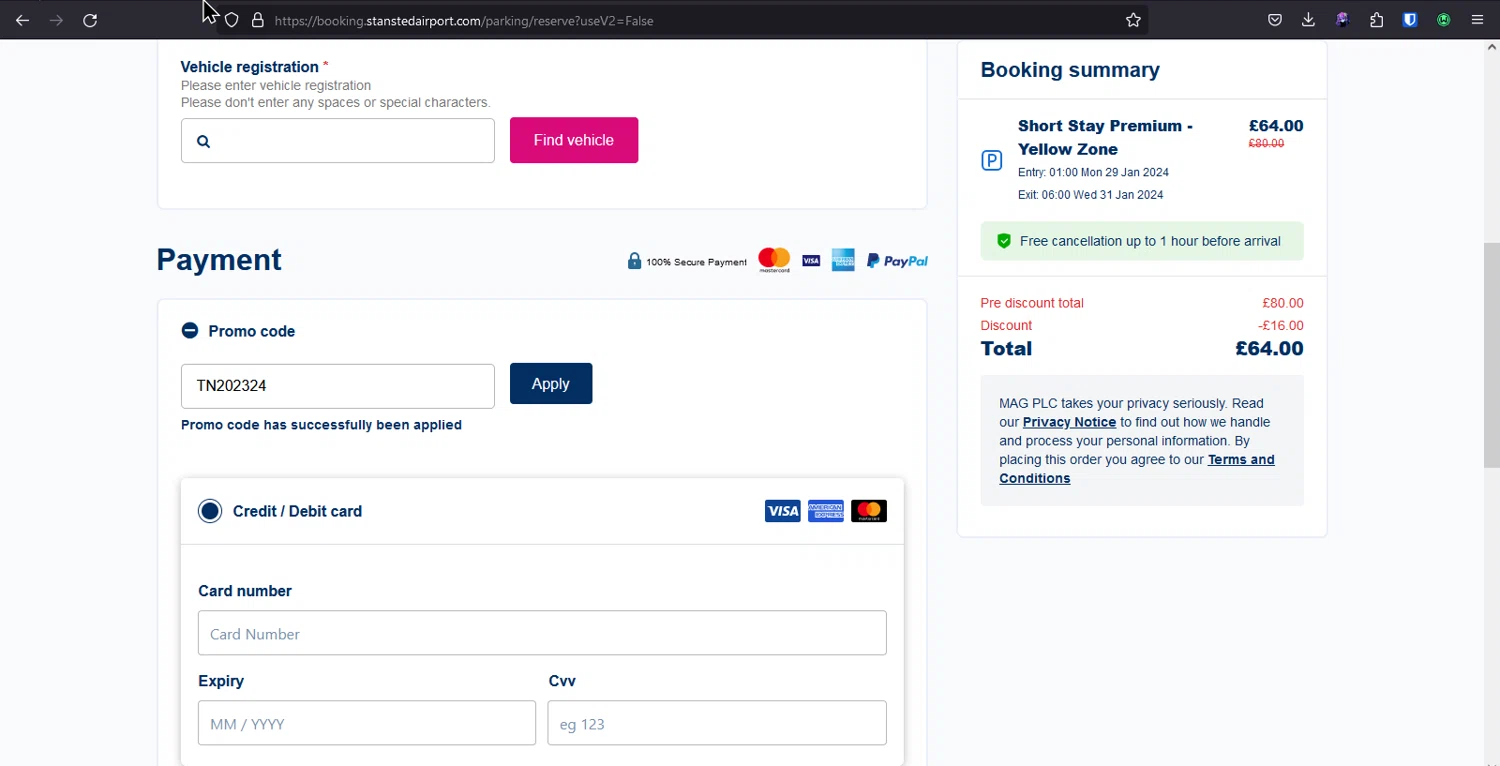Image resolution: width=1500 pixels, height=766 pixels.
Task: Click the 'Short Stay Premium - Yellow Zone' title
Action: (x=1105, y=137)
